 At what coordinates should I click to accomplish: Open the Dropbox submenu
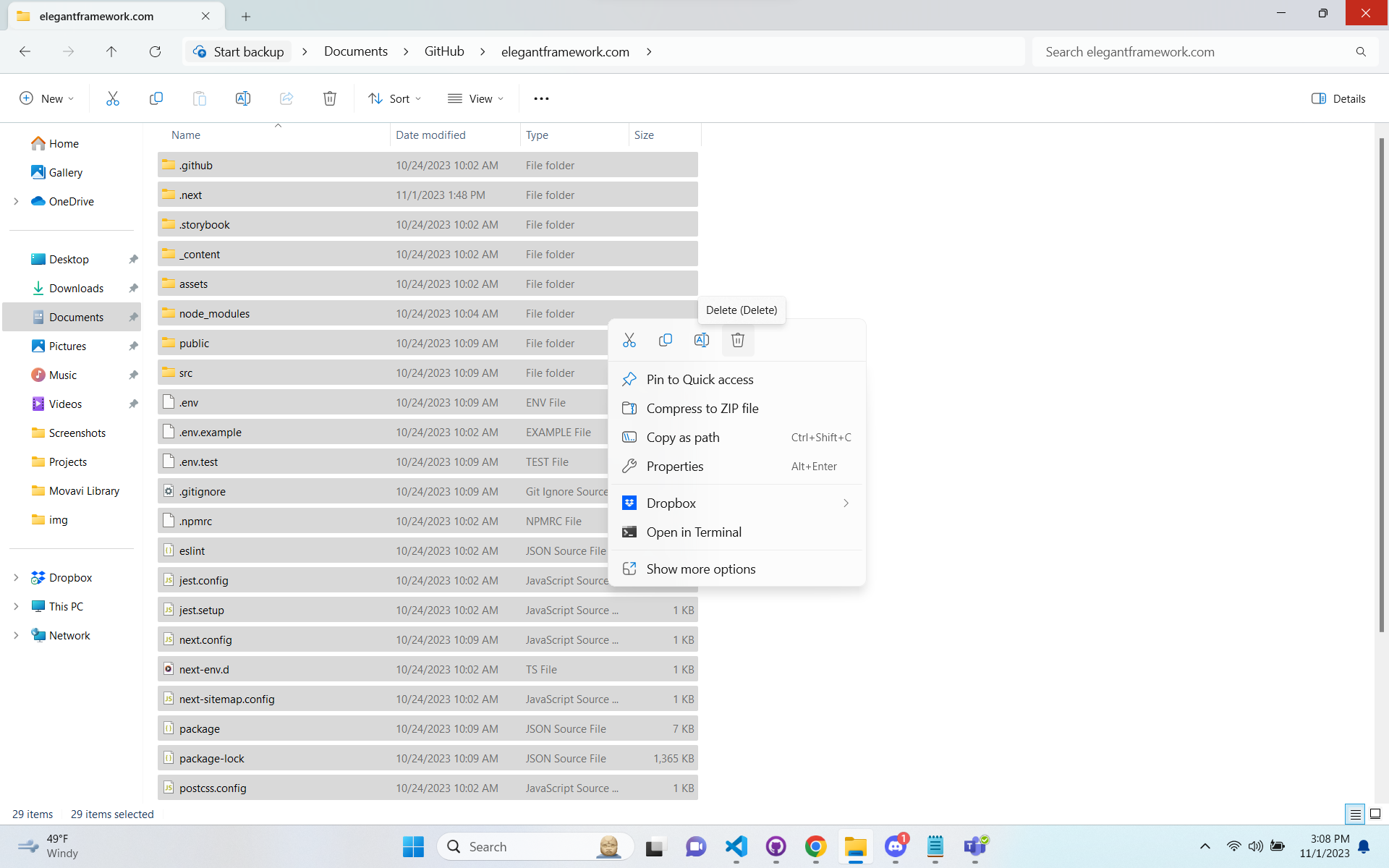click(x=736, y=503)
